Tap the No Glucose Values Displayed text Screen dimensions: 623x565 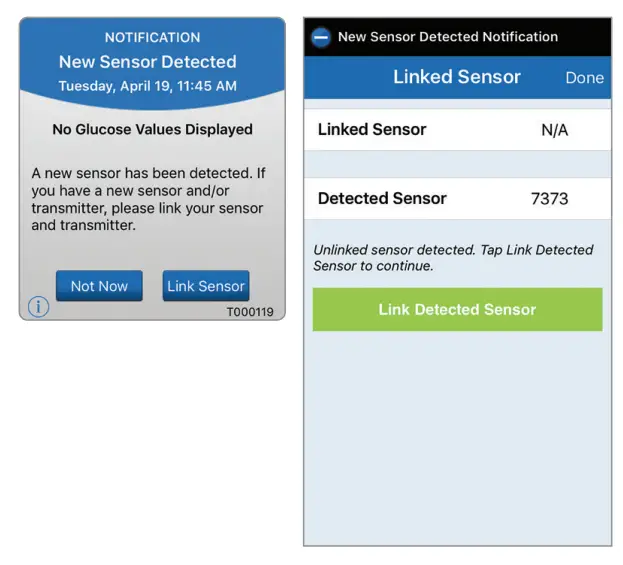click(152, 129)
